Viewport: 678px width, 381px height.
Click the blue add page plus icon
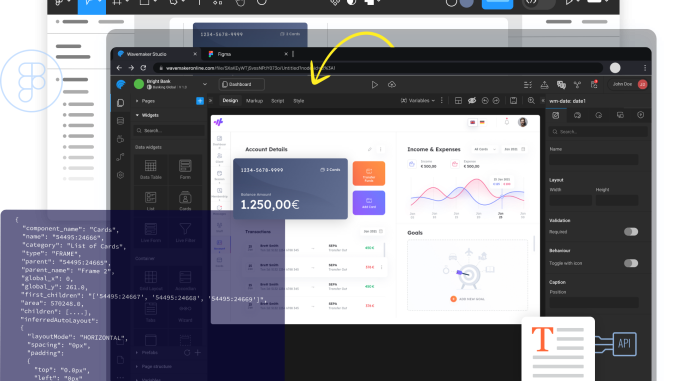tap(200, 101)
